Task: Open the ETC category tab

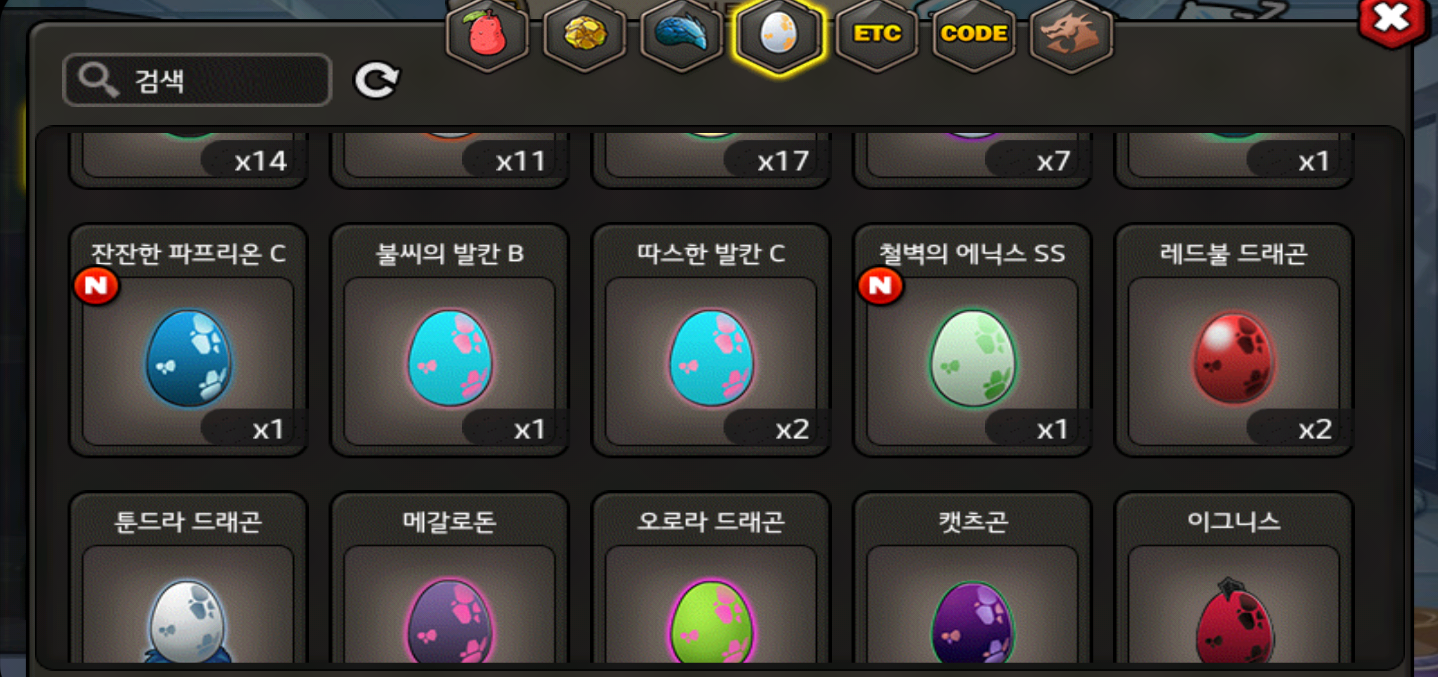Action: tap(877, 37)
